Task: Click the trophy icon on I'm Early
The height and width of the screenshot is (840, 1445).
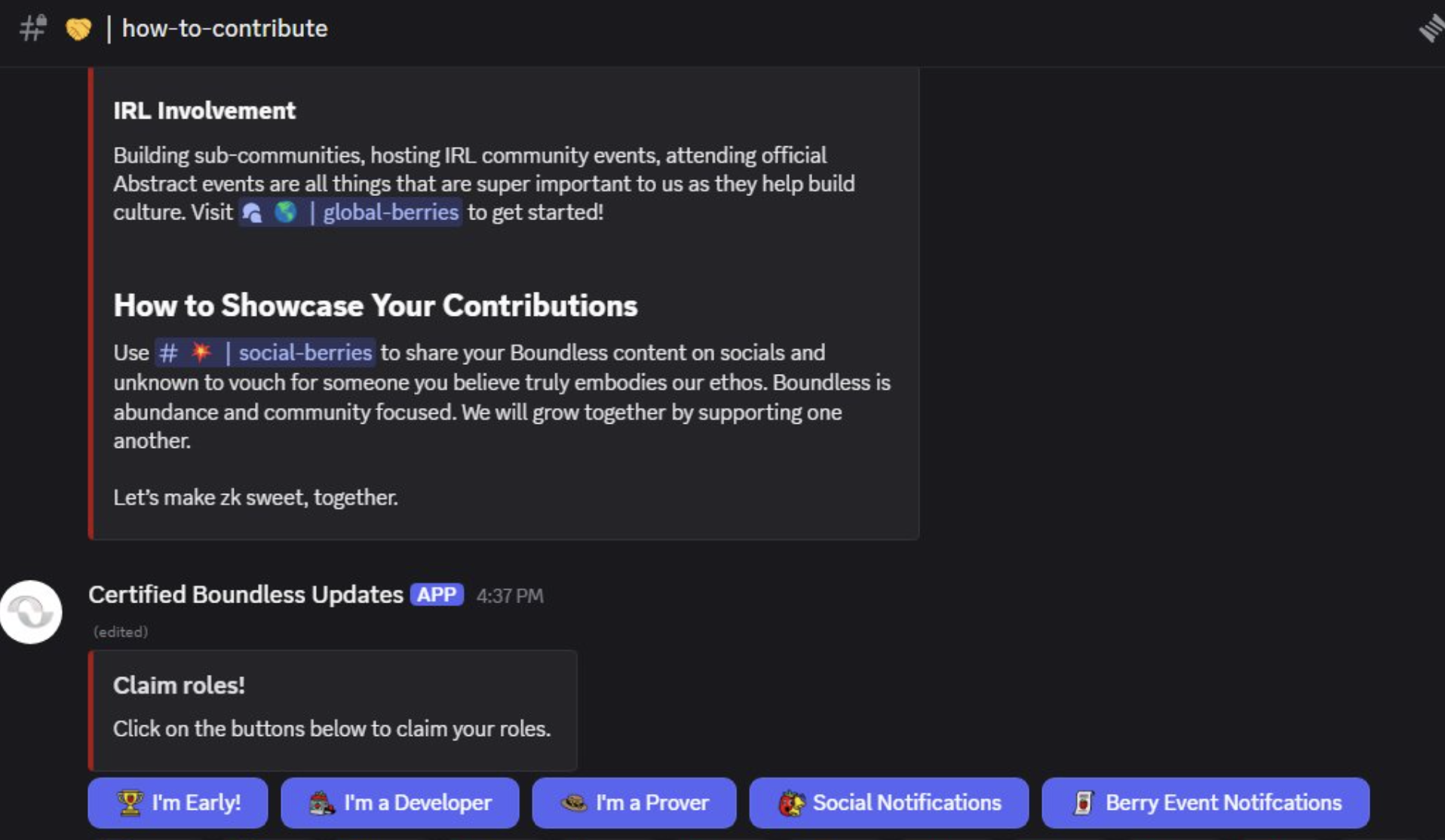Action: [130, 803]
